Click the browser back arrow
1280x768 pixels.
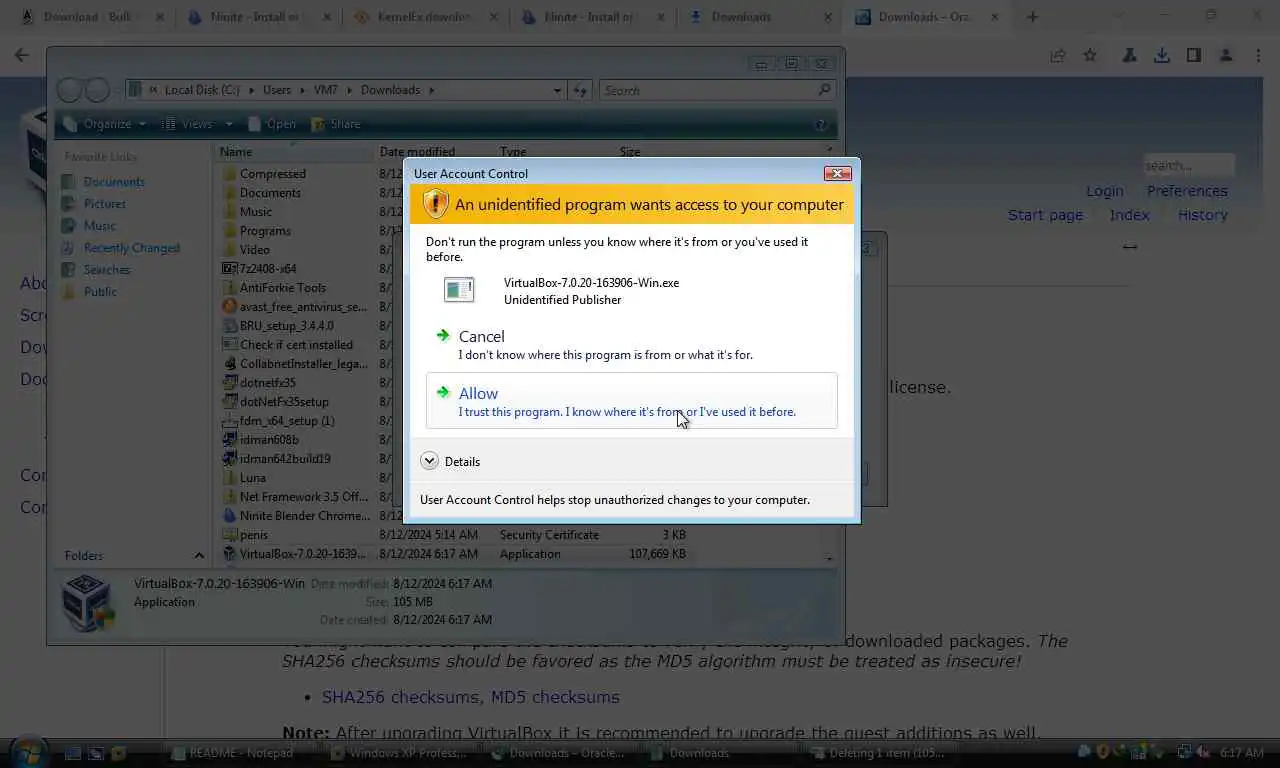click(22, 56)
